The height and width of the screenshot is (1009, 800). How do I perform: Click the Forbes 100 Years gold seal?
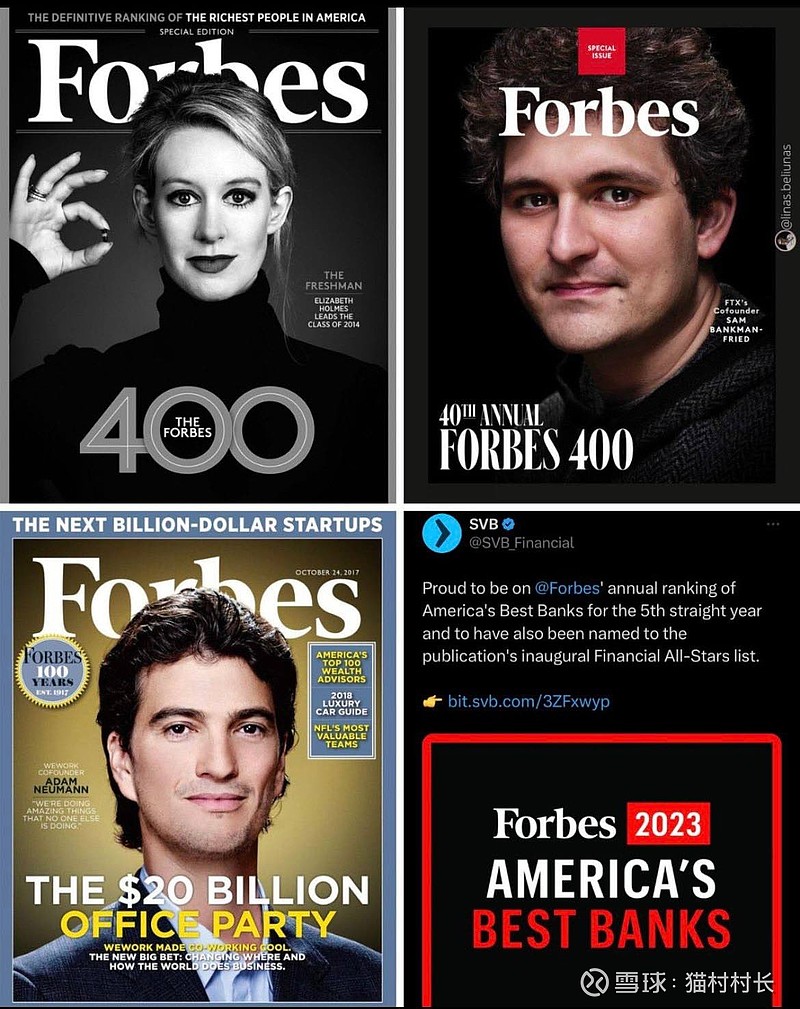53,672
